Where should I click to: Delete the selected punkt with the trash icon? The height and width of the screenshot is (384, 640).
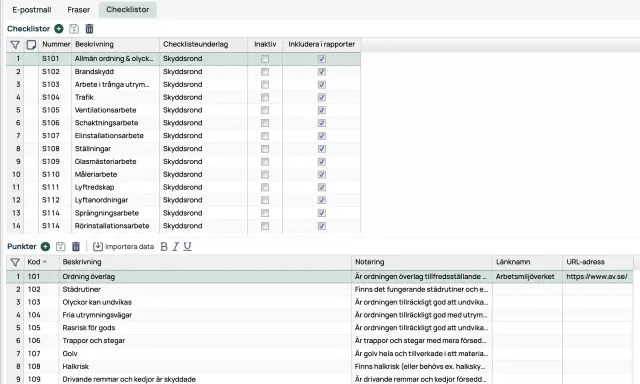[x=76, y=246]
